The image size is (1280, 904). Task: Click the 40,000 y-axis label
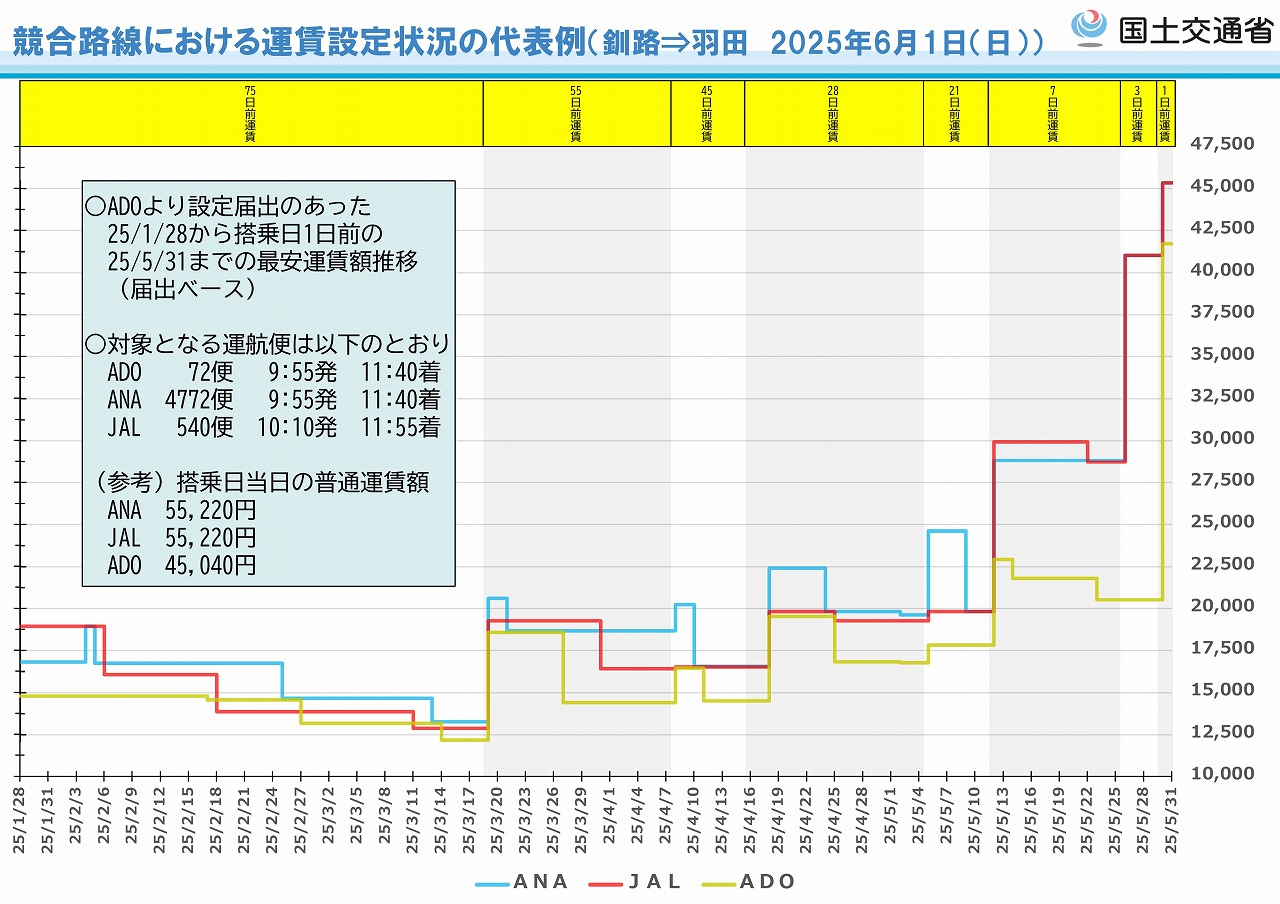pyautogui.click(x=1222, y=270)
